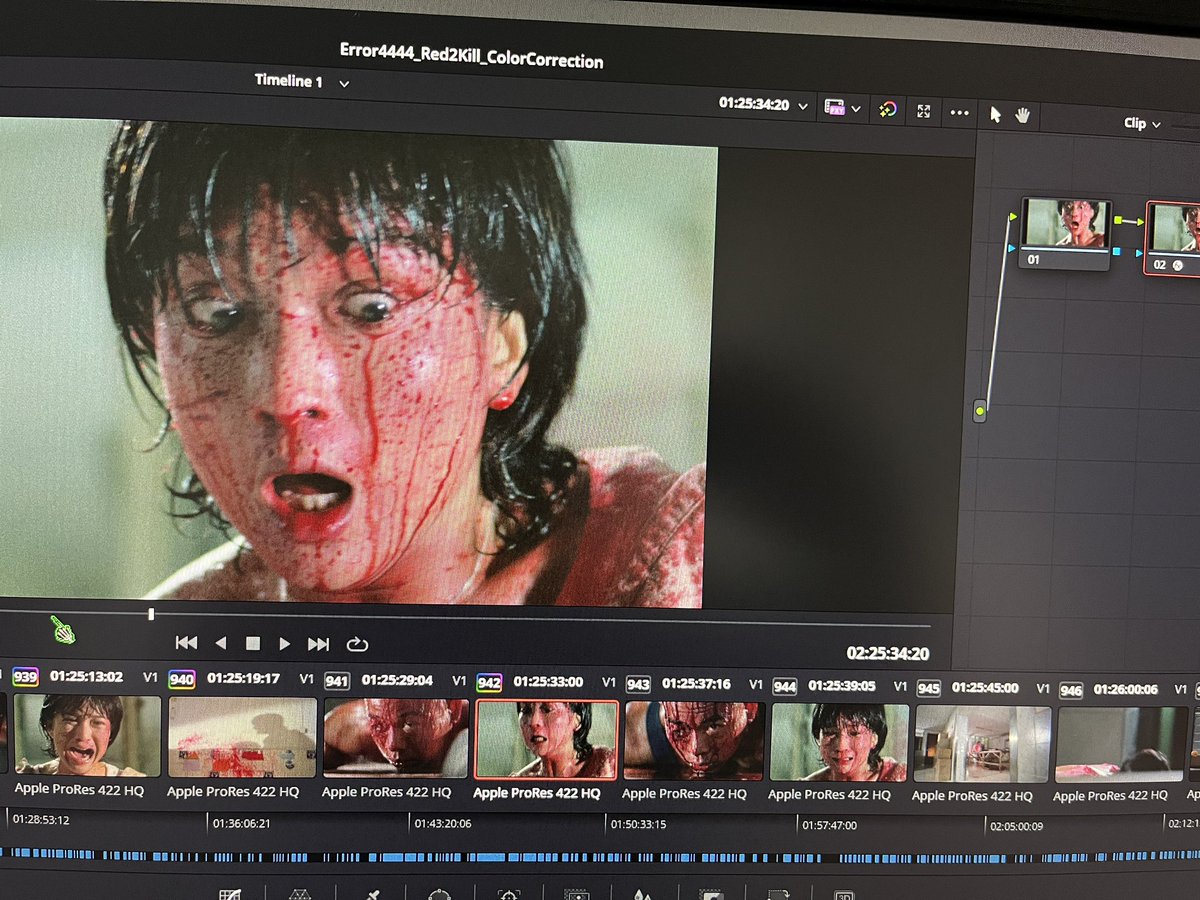Screen dimensions: 1200x900
Task: Click mini timeline ruler mark 02:05:00:09
Action: point(1016,828)
